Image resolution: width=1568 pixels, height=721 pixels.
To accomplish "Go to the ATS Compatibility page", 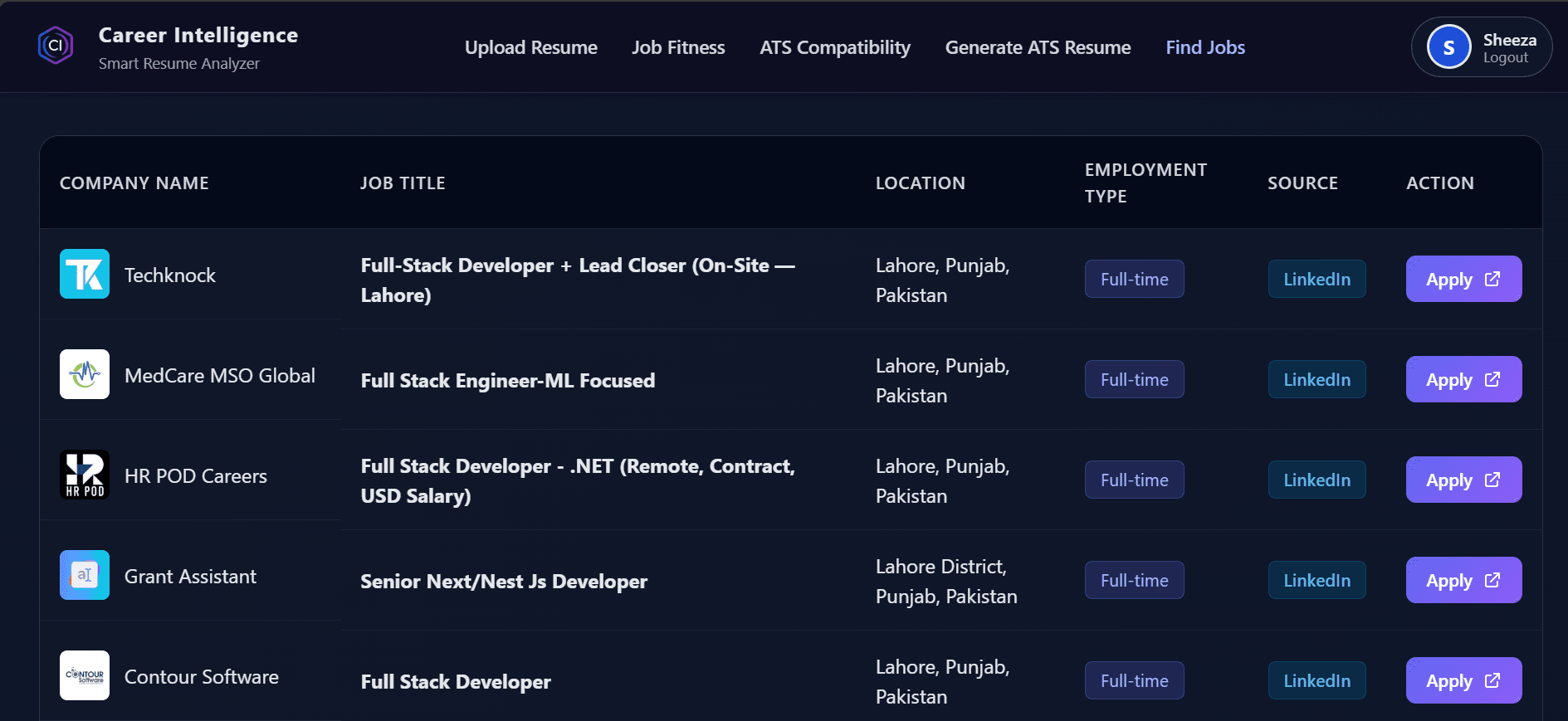I will tap(835, 47).
